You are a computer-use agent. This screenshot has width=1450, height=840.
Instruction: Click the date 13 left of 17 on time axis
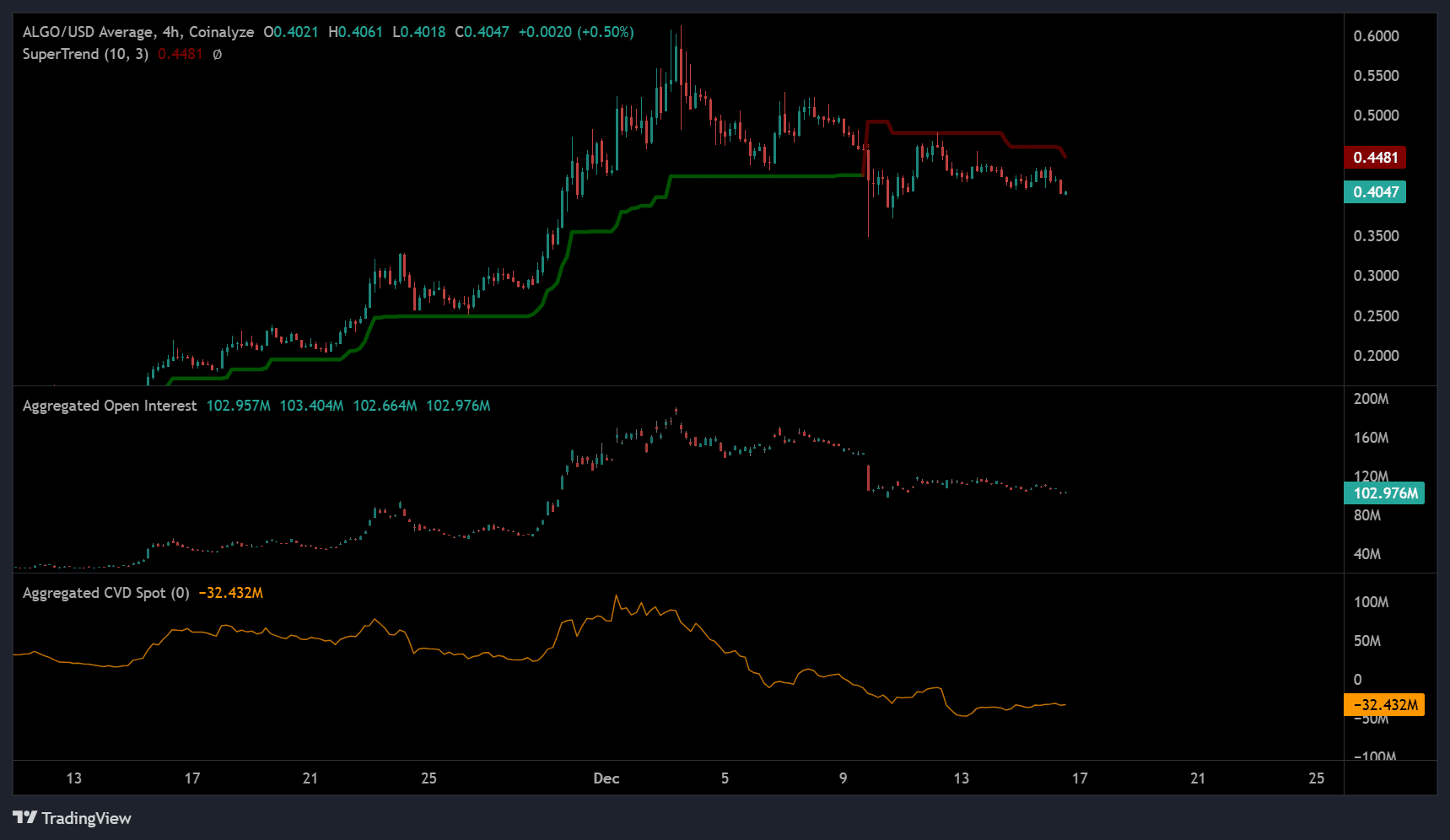74,778
